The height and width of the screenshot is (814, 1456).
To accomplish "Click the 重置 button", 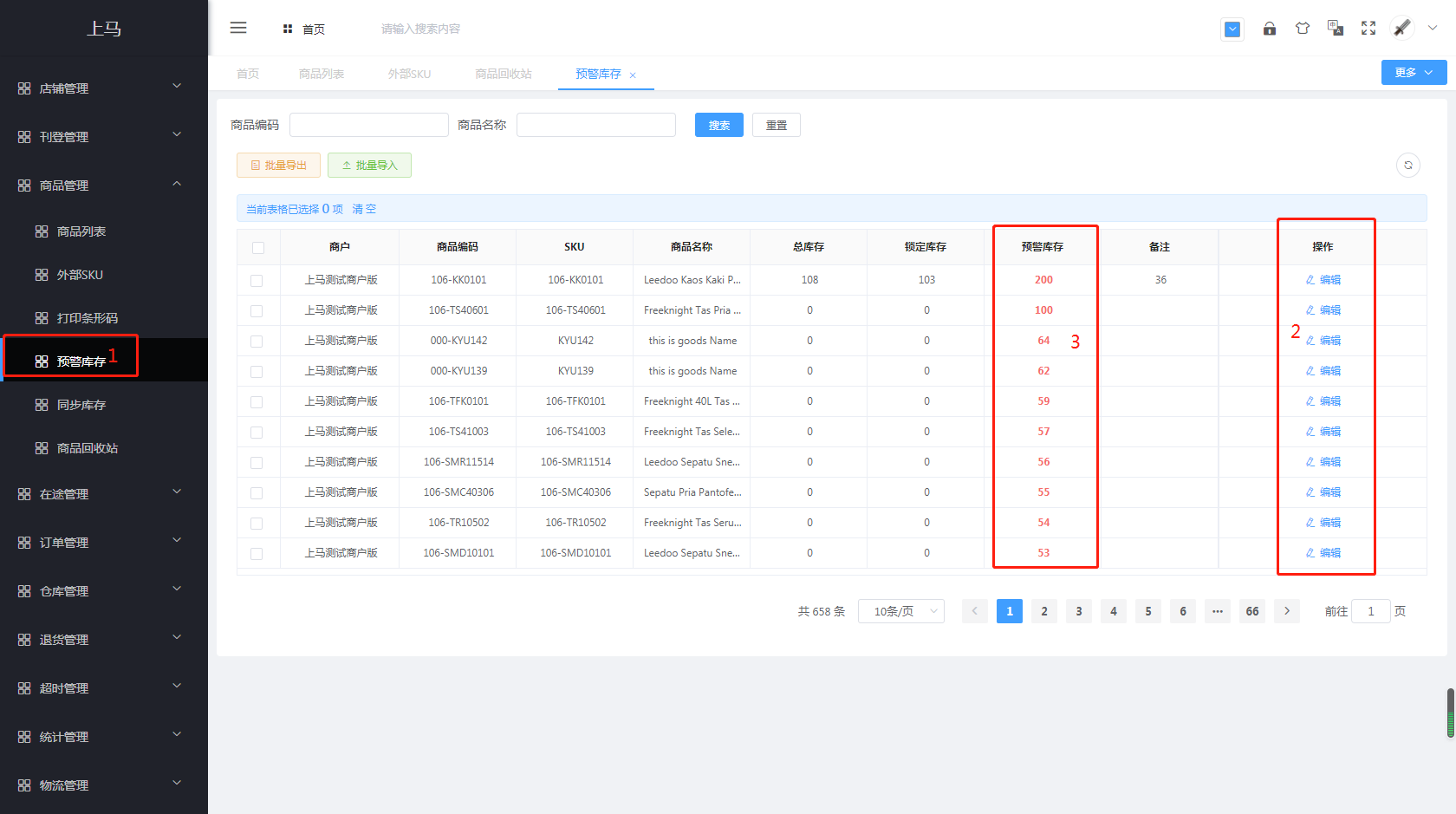I will click(777, 125).
